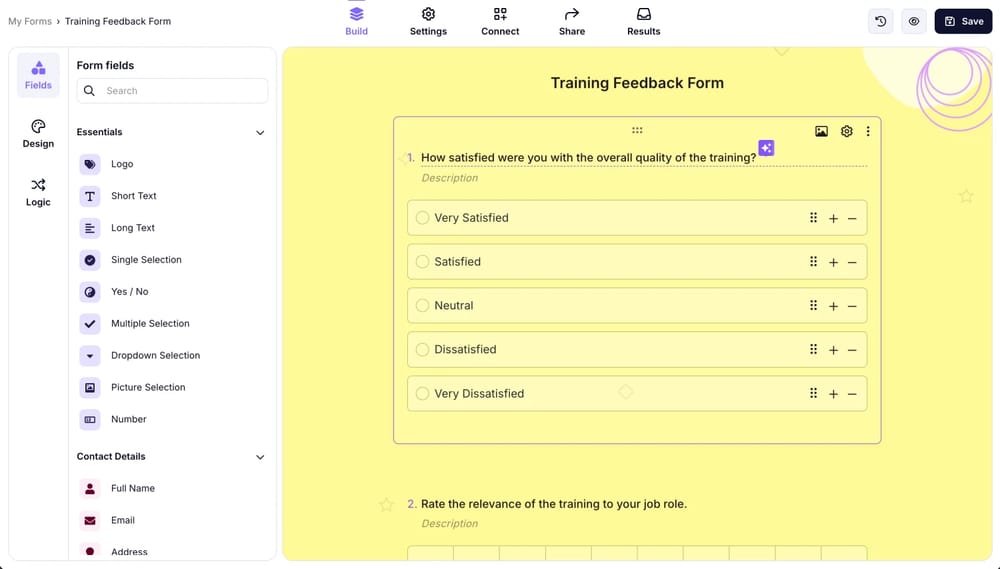
Task: Open question 1 settings gear
Action: pyautogui.click(x=847, y=131)
